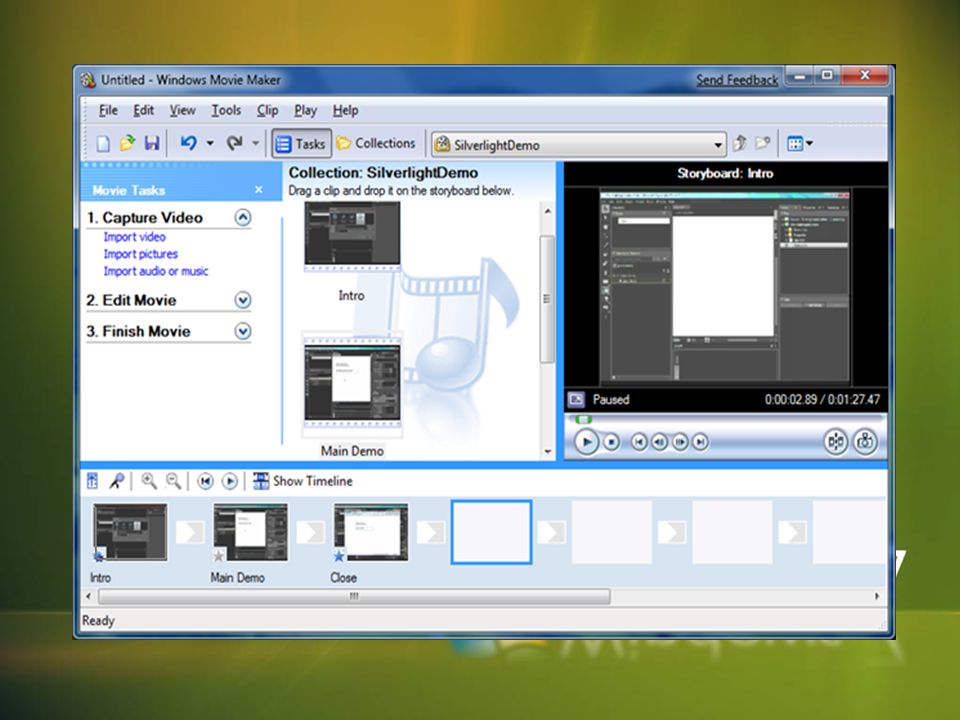The width and height of the screenshot is (960, 720).
Task: Click the video effect star on Close clip
Action: click(x=339, y=555)
